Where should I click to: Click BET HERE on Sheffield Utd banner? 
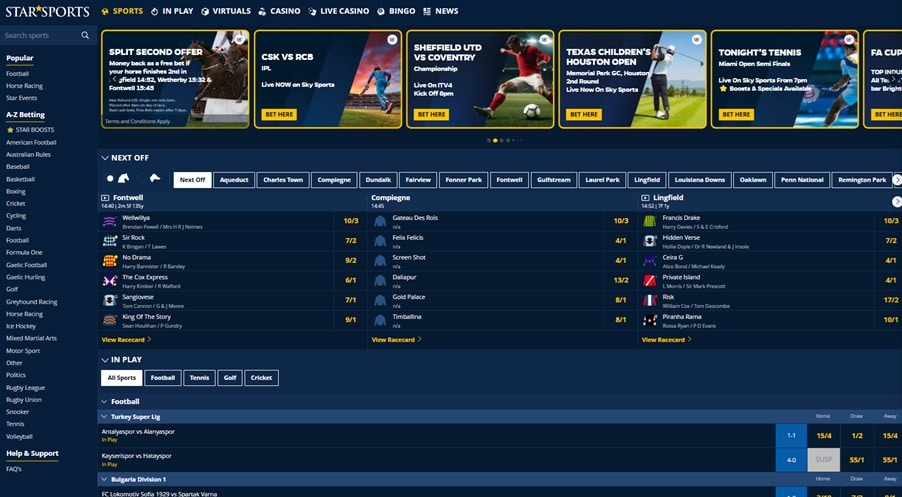[431, 114]
